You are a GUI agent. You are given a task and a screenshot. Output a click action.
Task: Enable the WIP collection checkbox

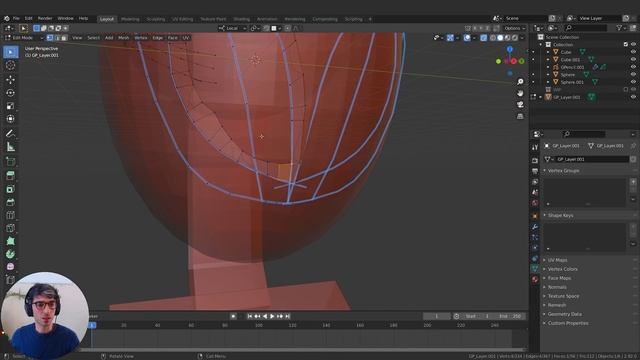[x=626, y=89]
